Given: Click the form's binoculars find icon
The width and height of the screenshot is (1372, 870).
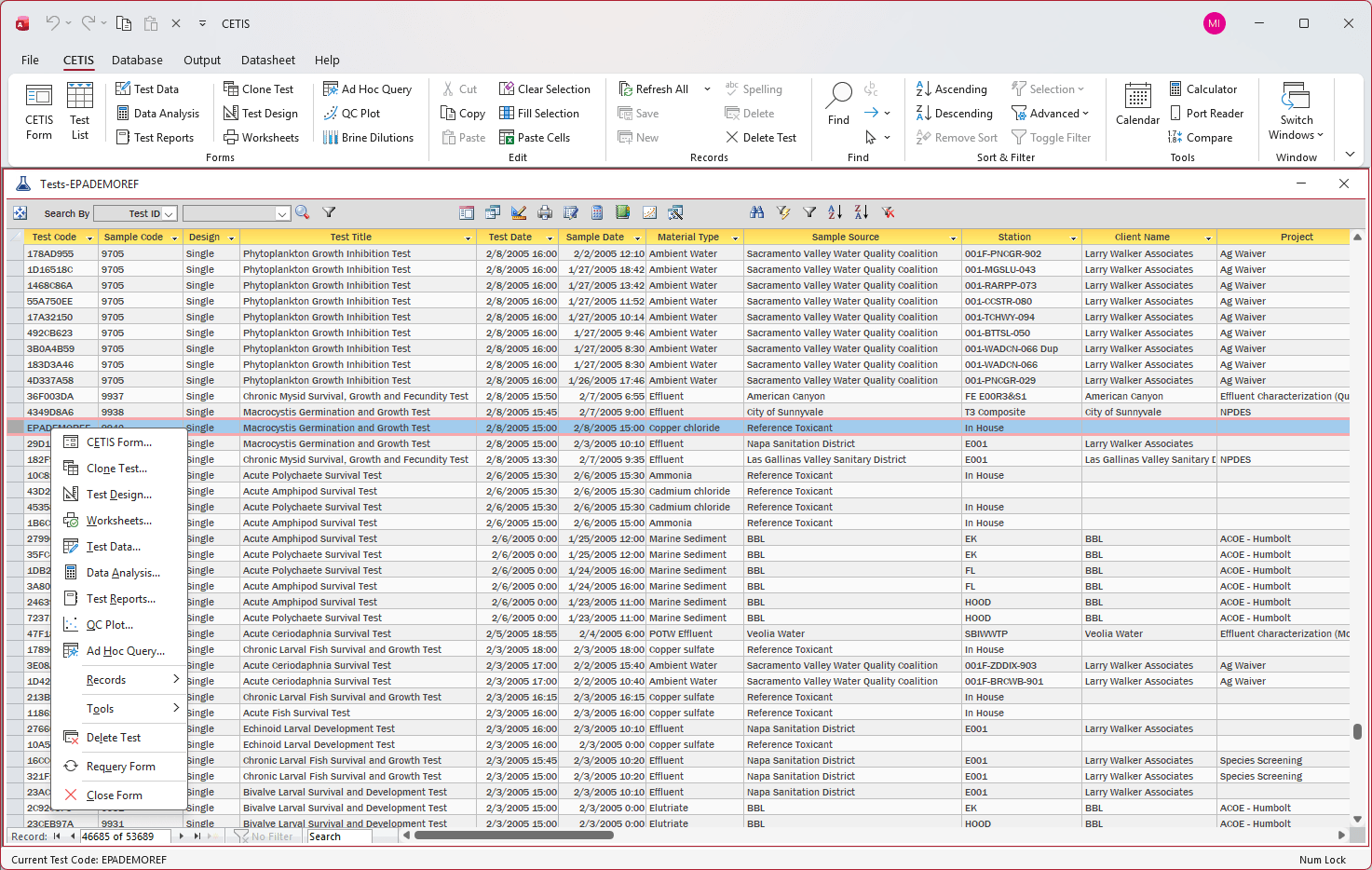Looking at the screenshot, I should 757,212.
